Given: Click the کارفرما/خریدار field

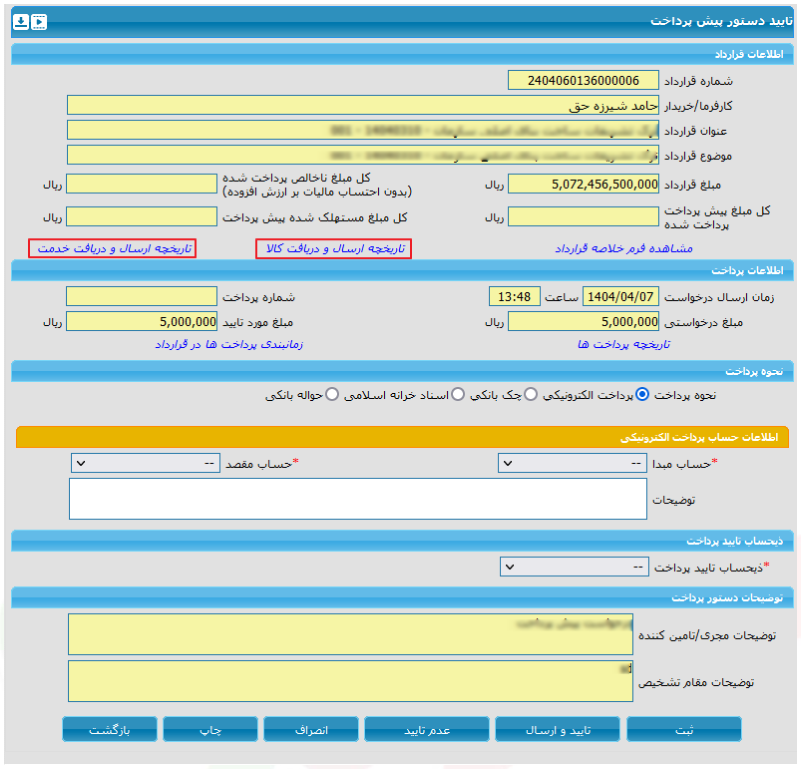Looking at the screenshot, I should (x=363, y=105).
